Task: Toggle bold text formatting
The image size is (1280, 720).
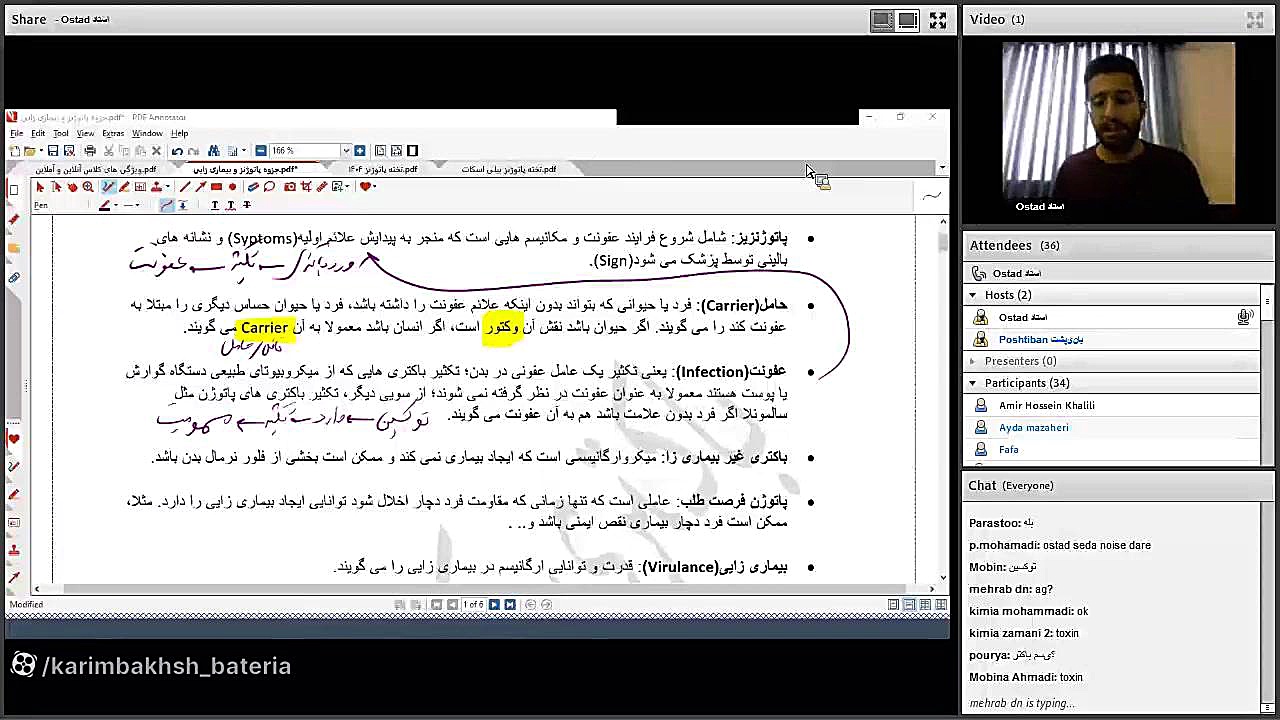Action: [x=214, y=205]
